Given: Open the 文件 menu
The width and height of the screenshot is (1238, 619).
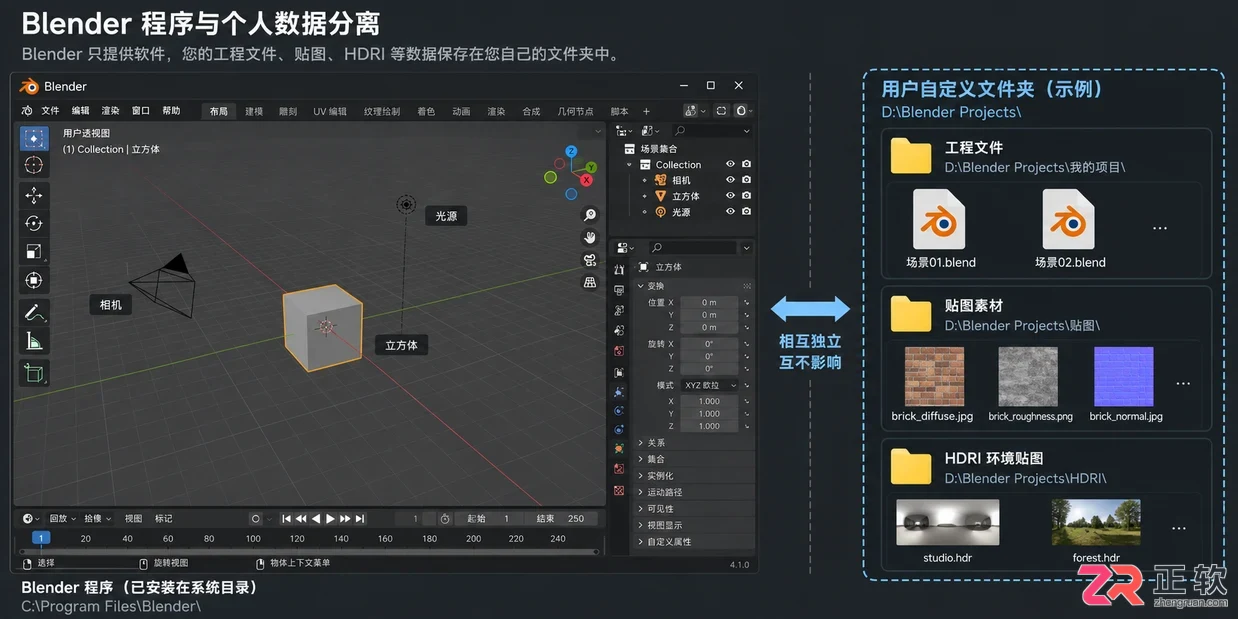Looking at the screenshot, I should (50, 111).
